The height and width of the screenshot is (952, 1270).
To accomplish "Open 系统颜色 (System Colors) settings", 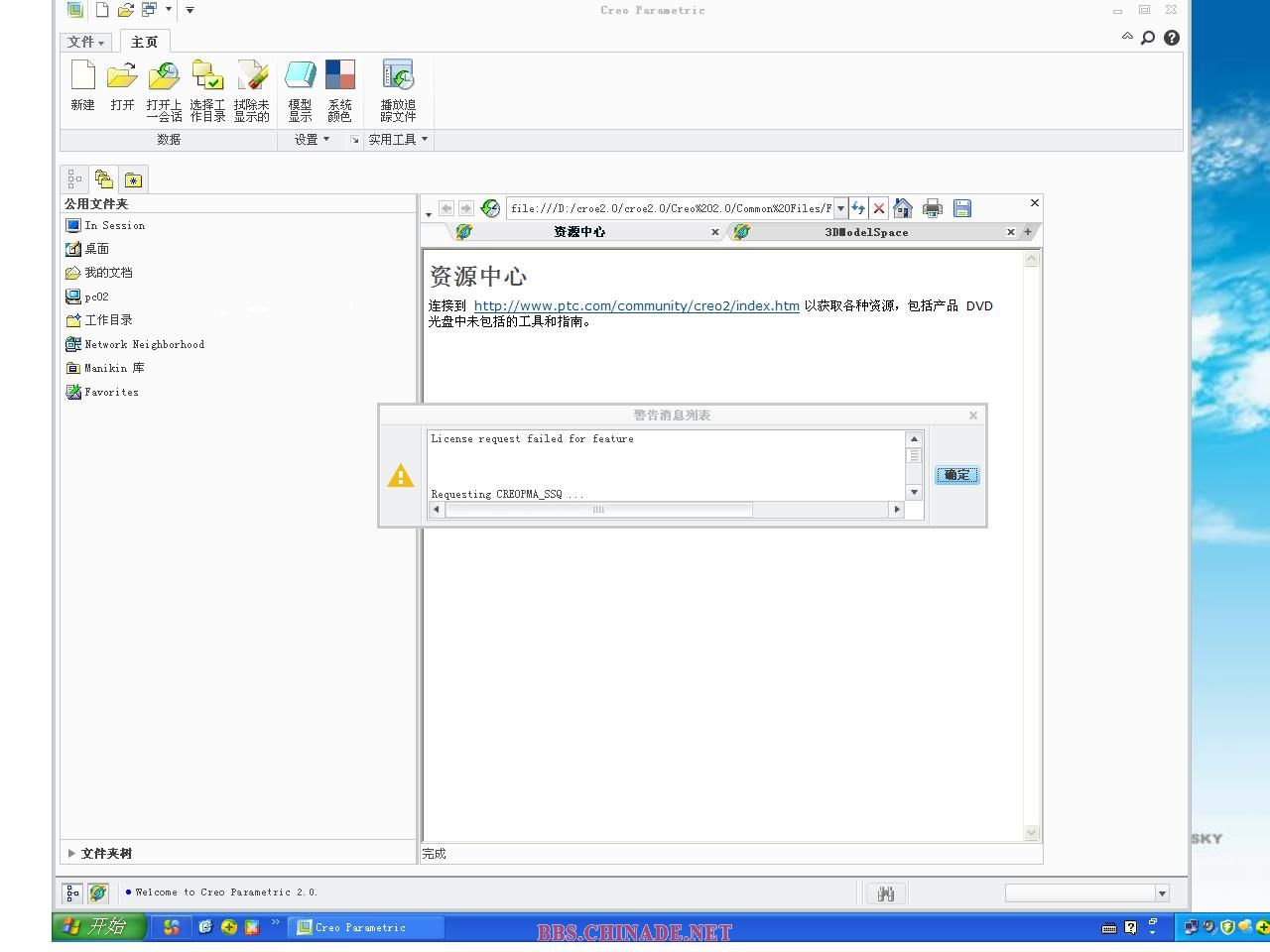I will [x=339, y=89].
